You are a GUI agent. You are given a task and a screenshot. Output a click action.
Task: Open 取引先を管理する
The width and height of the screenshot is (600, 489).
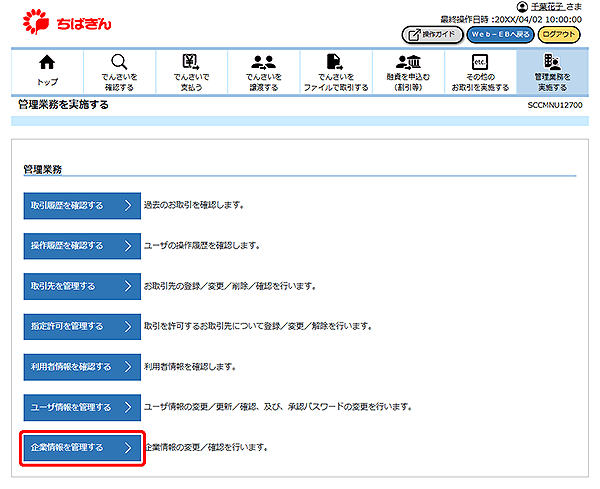pos(82,286)
